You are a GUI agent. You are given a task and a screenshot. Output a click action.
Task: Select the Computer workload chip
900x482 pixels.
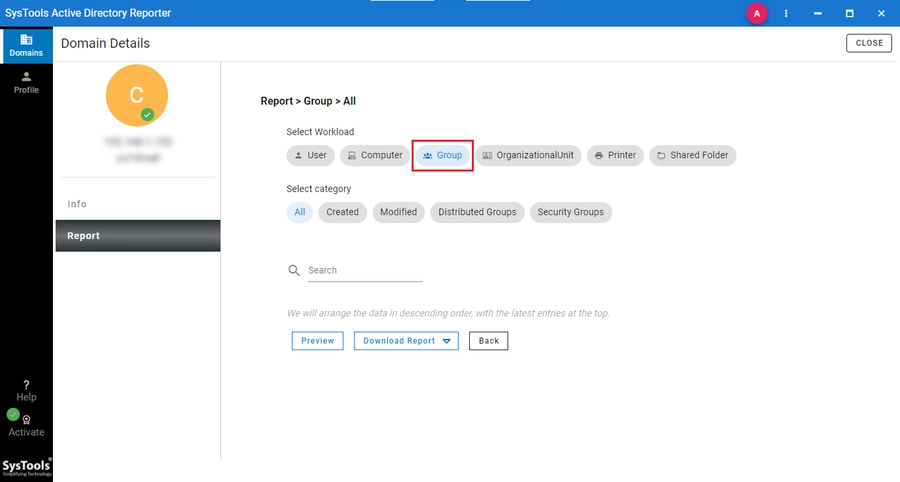pos(375,156)
